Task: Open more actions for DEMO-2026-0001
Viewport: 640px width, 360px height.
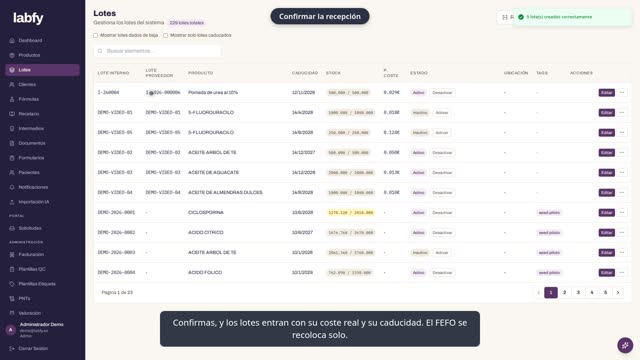Action: pos(622,213)
